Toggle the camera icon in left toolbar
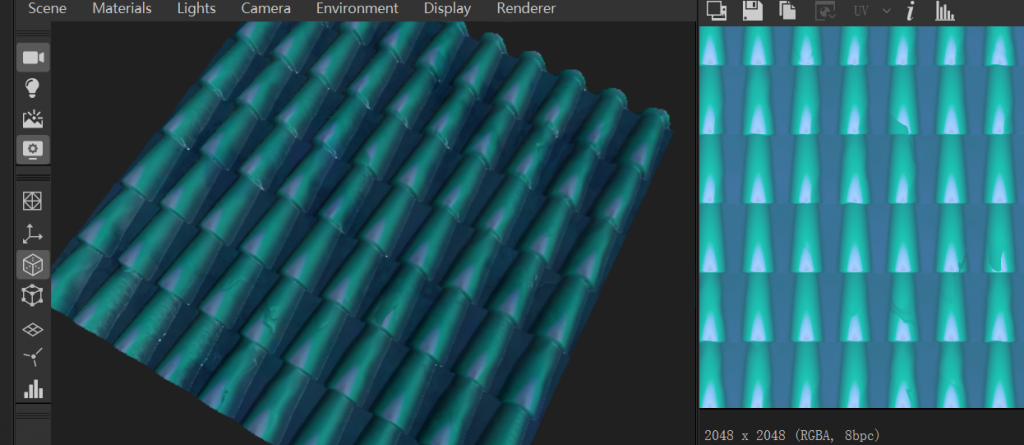Screen dimensions: 1024x445 (34, 57)
